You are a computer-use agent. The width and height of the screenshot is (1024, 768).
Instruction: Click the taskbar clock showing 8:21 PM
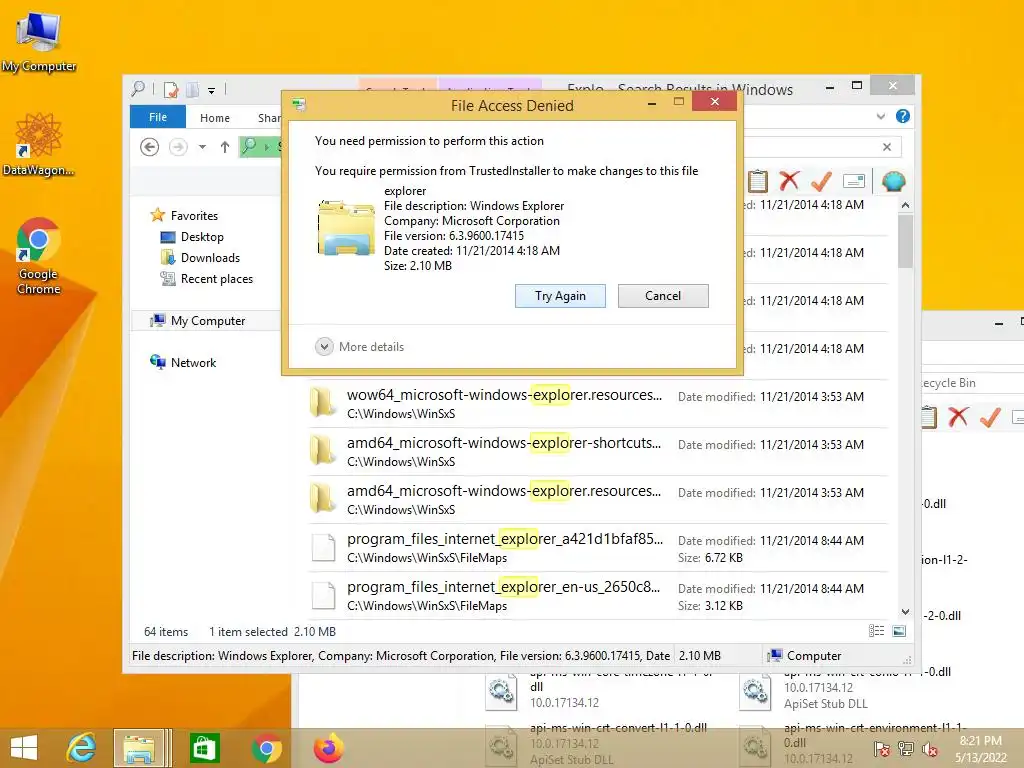click(x=981, y=749)
